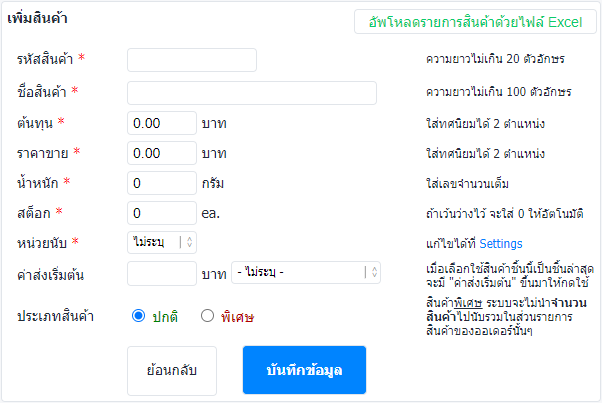Open the Settings link
The image size is (602, 403).
coord(501,244)
